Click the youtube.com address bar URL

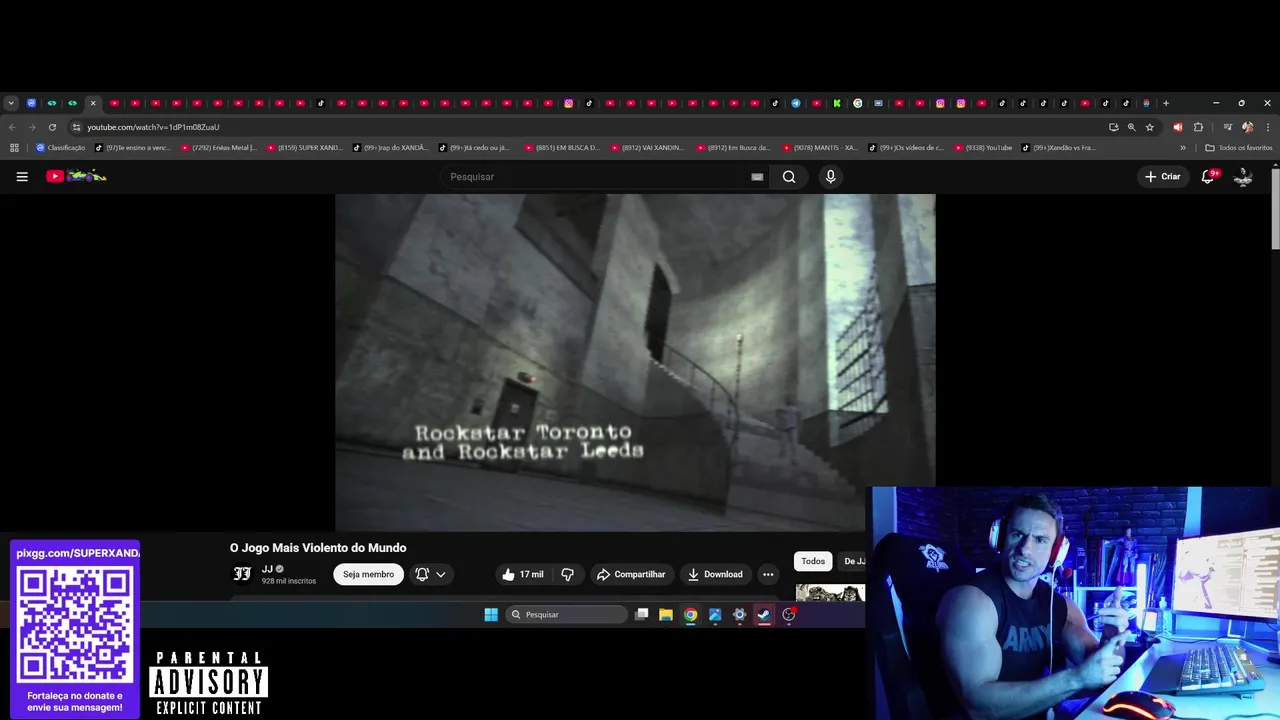coord(153,127)
